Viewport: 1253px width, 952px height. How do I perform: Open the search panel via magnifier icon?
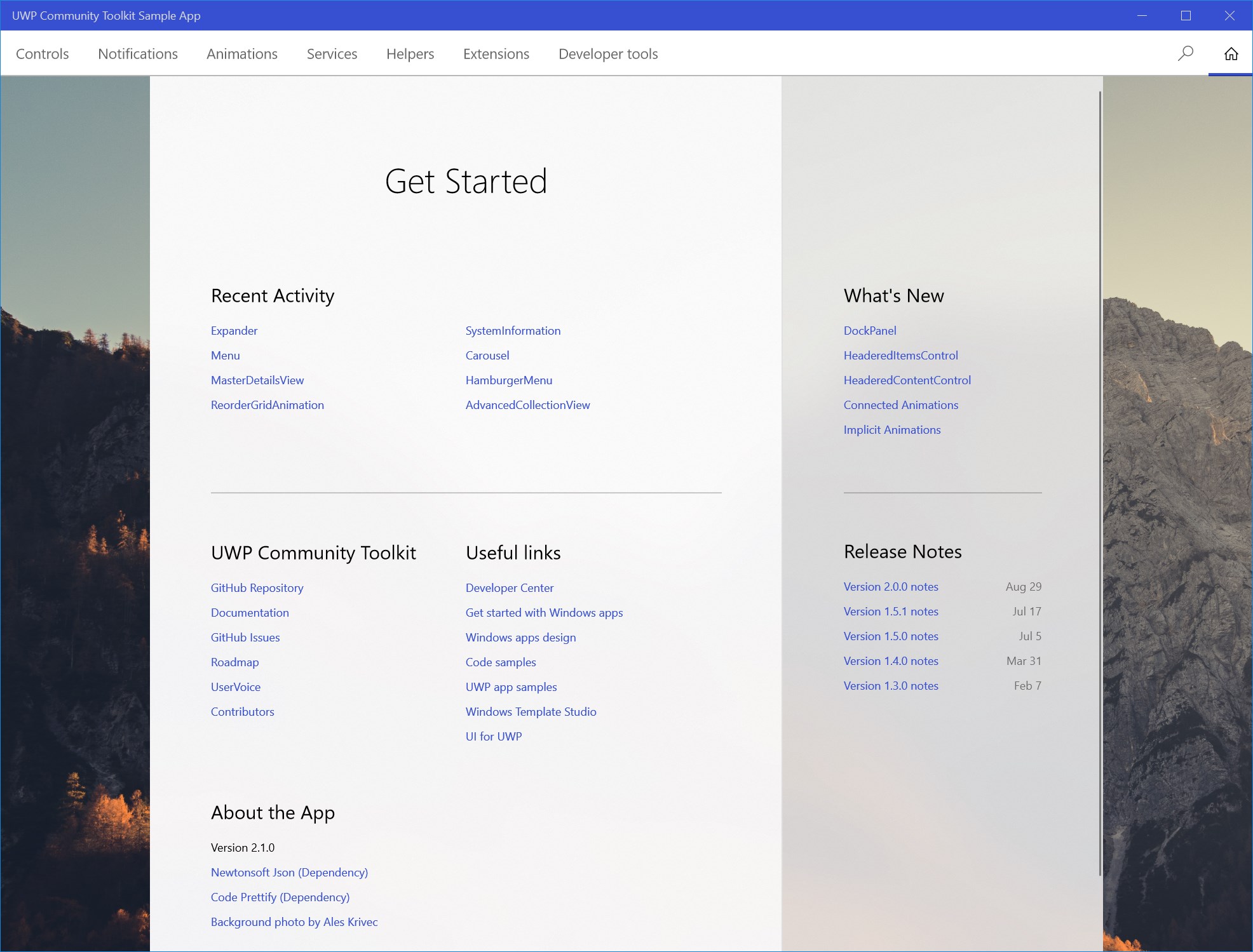coord(1184,53)
